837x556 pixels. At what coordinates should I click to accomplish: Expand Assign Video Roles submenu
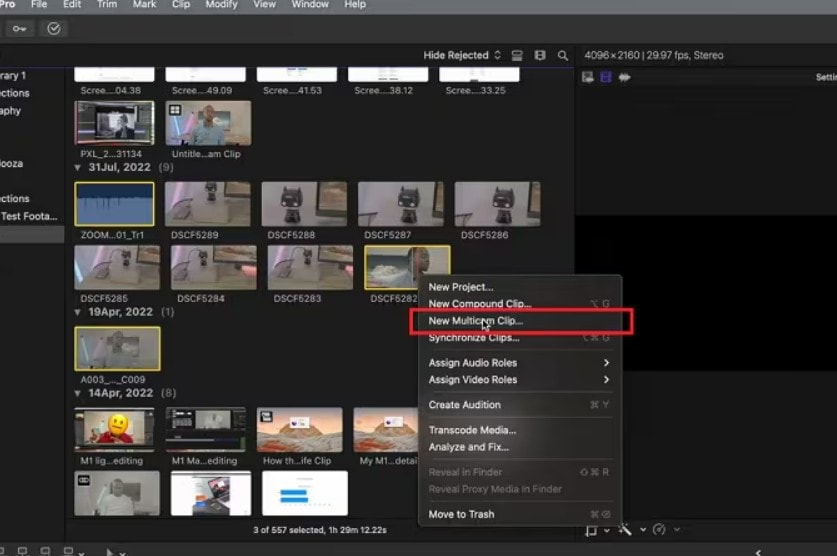pos(520,380)
